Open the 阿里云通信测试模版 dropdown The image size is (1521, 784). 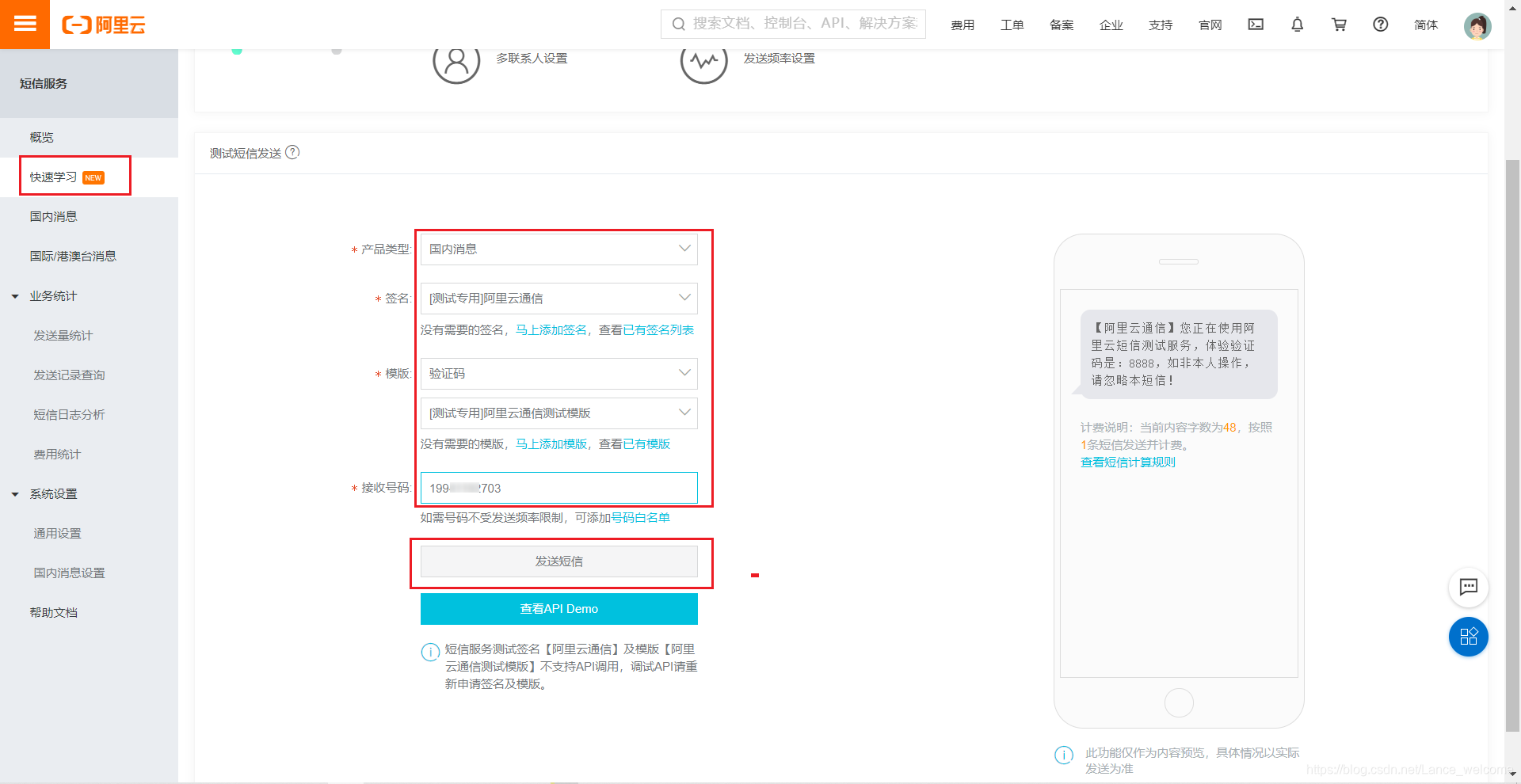click(559, 413)
